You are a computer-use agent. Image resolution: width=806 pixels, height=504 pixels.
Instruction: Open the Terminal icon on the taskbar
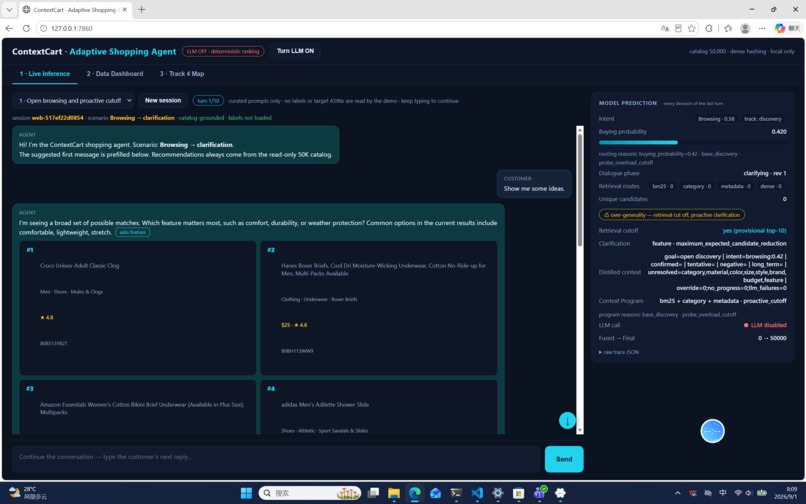coord(456,493)
